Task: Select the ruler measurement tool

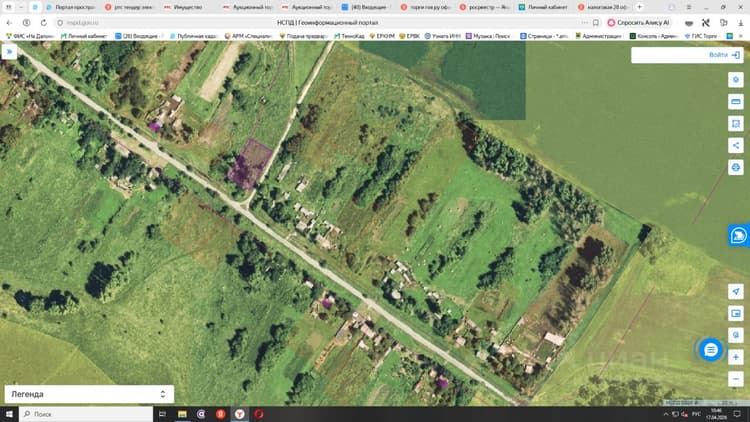Action: click(x=736, y=101)
